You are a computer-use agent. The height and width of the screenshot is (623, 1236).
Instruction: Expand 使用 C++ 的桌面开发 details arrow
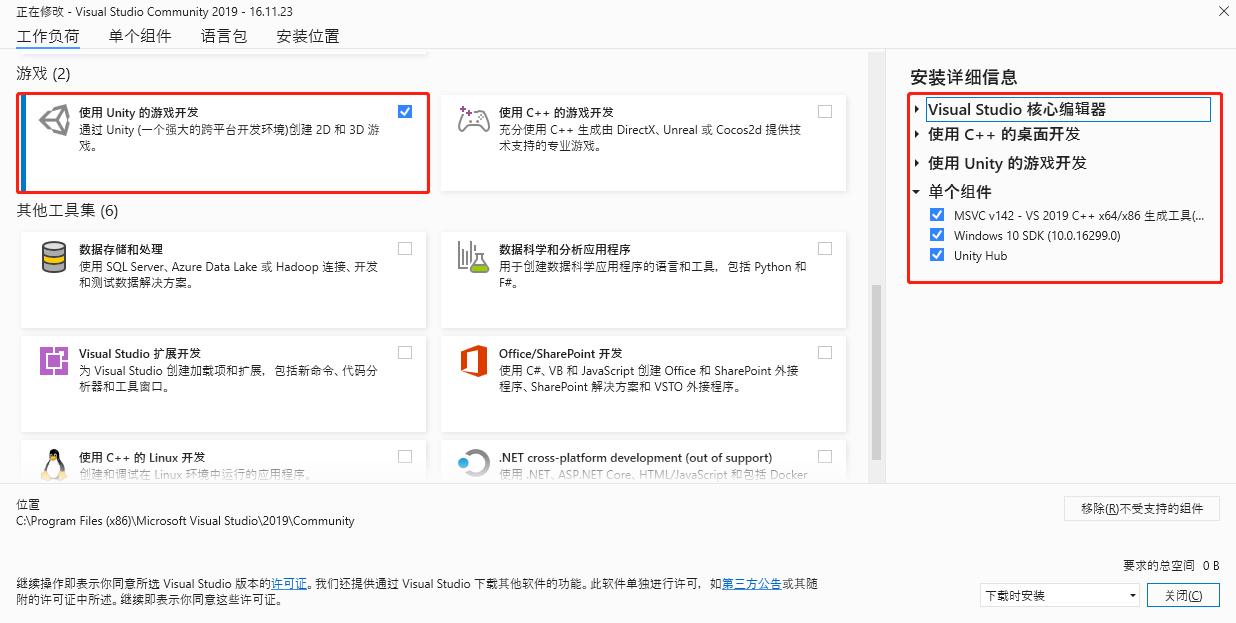point(917,134)
